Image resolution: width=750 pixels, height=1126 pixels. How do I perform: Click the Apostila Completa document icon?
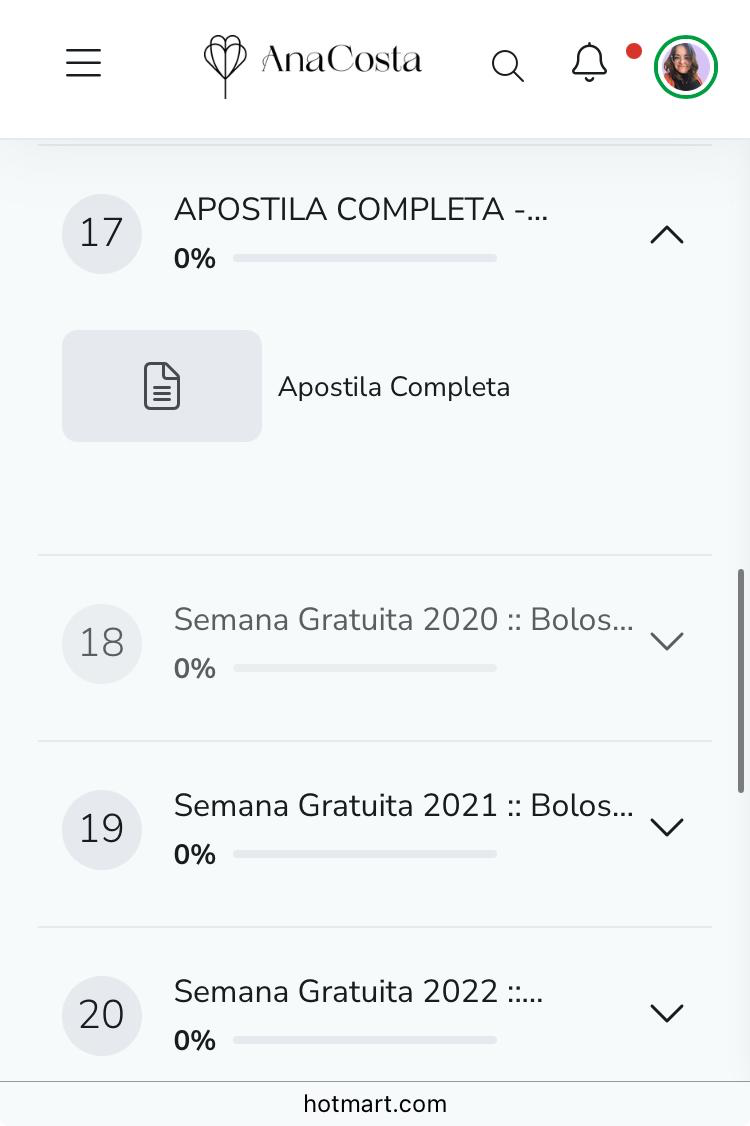point(162,386)
